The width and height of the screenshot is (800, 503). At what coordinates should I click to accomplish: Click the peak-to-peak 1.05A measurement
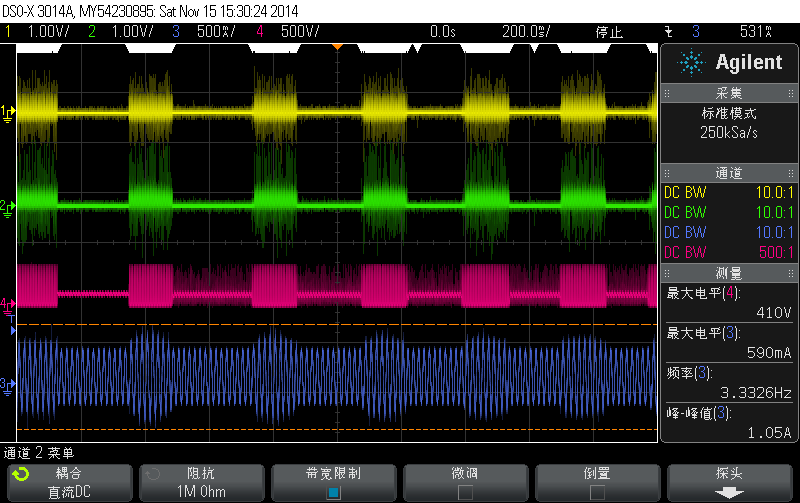coord(729,422)
